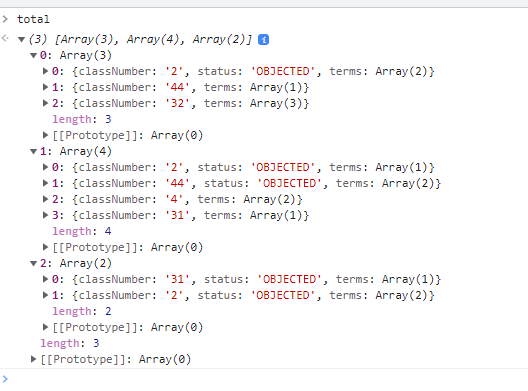Collapse the '2: Array(2)' node
This screenshot has width=528, height=391.
click(x=33, y=264)
